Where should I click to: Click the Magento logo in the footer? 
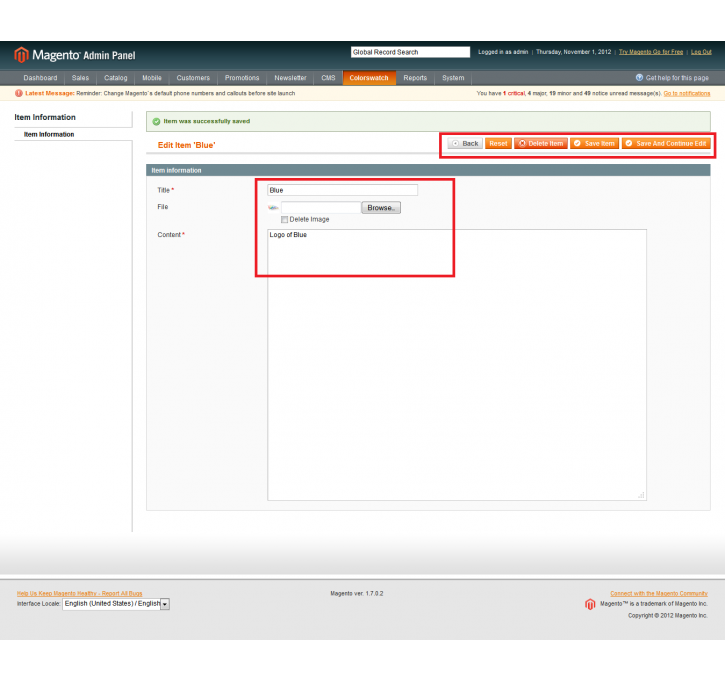coord(591,604)
